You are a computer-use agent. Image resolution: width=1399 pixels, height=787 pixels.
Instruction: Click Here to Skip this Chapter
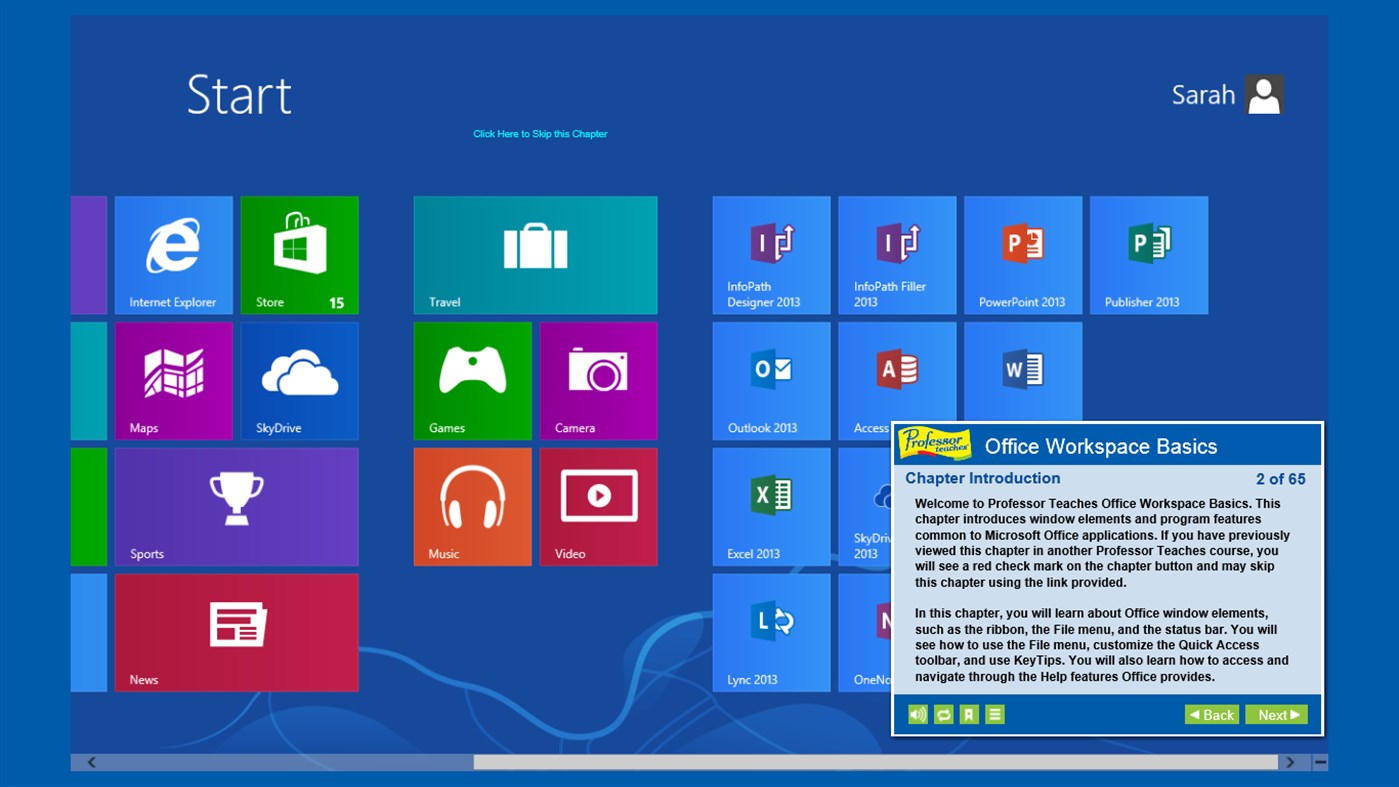[540, 133]
